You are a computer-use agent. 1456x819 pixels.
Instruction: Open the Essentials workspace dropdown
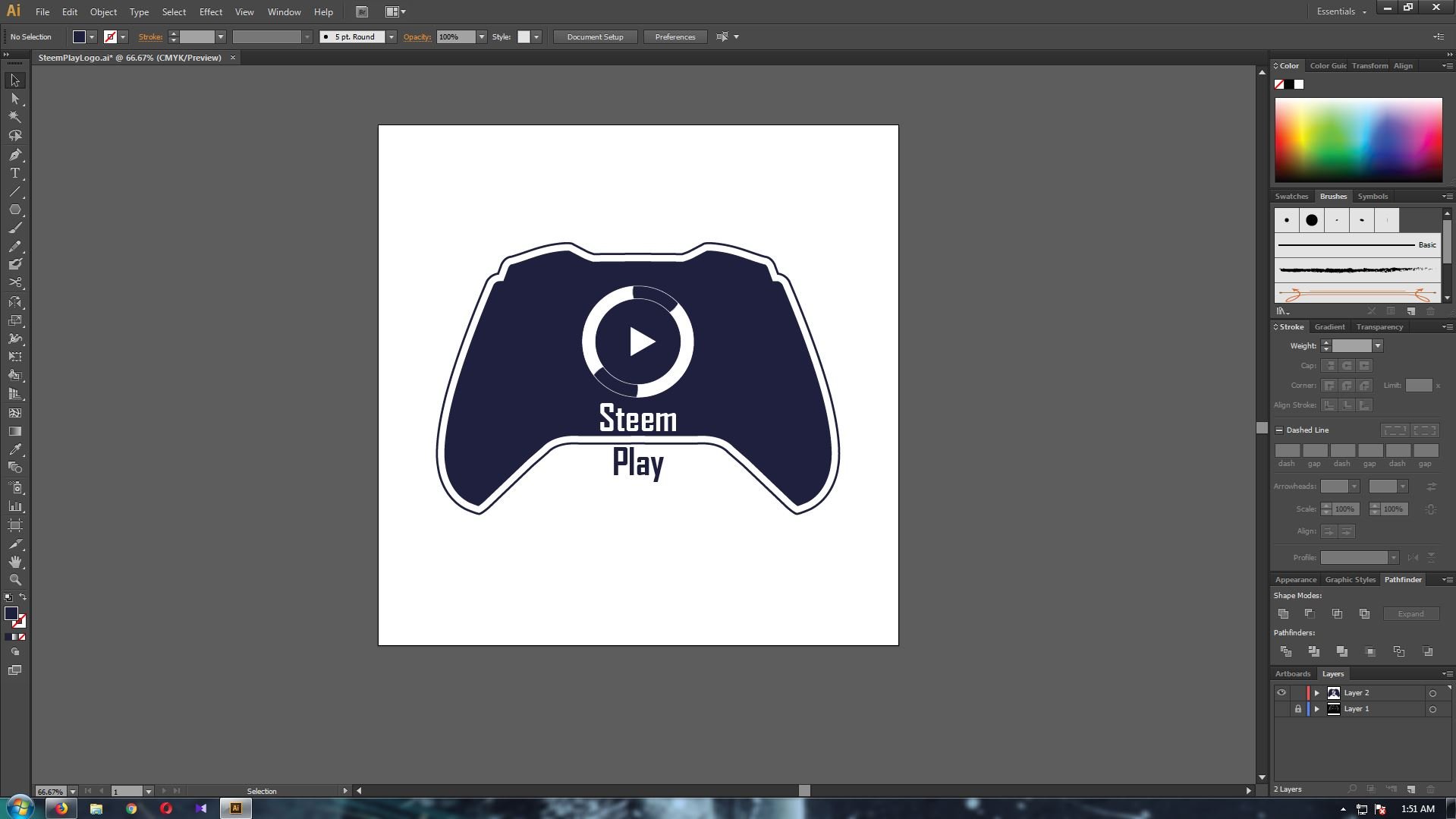[1341, 11]
